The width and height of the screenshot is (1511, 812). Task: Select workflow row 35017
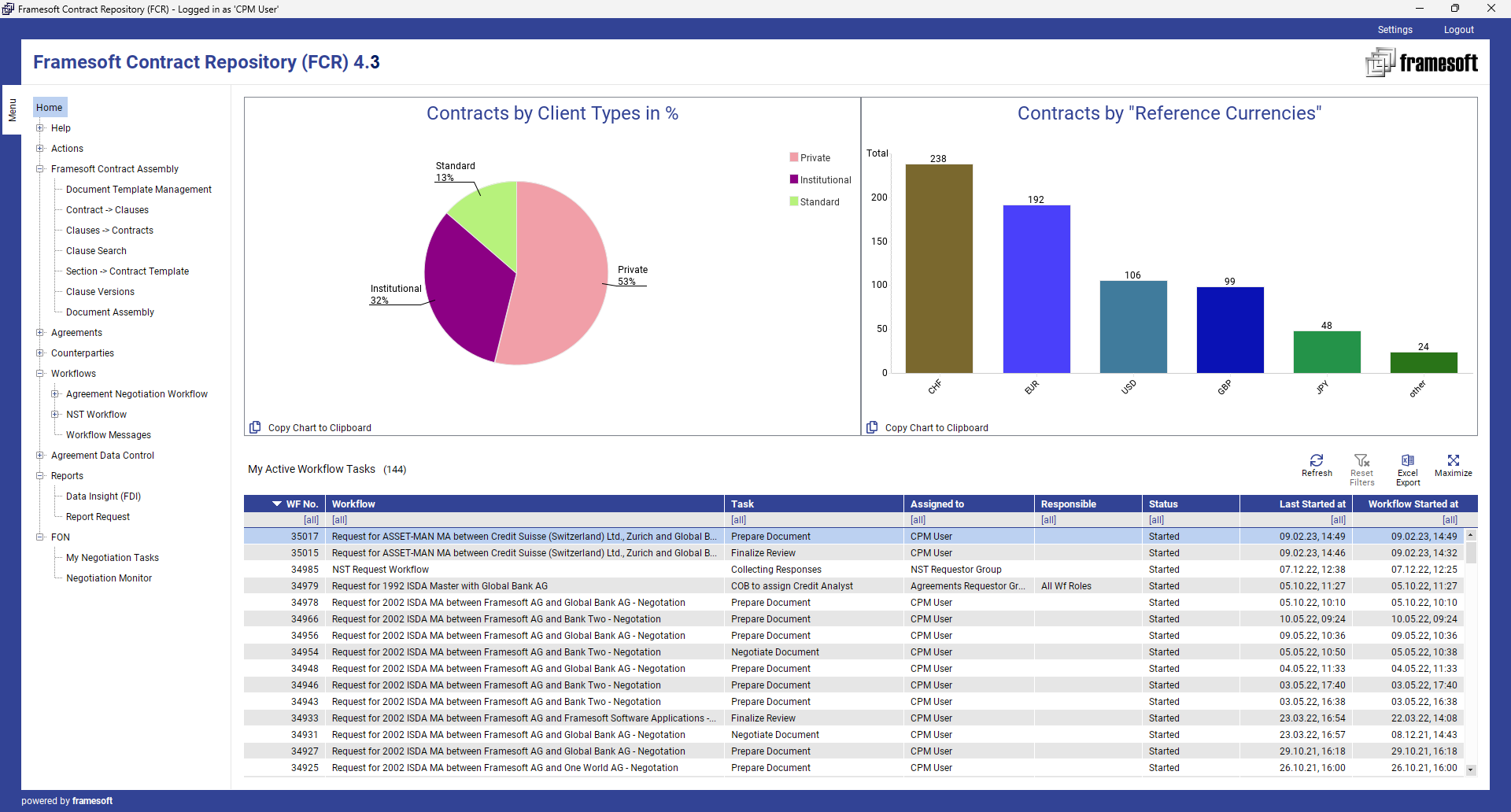coord(854,537)
